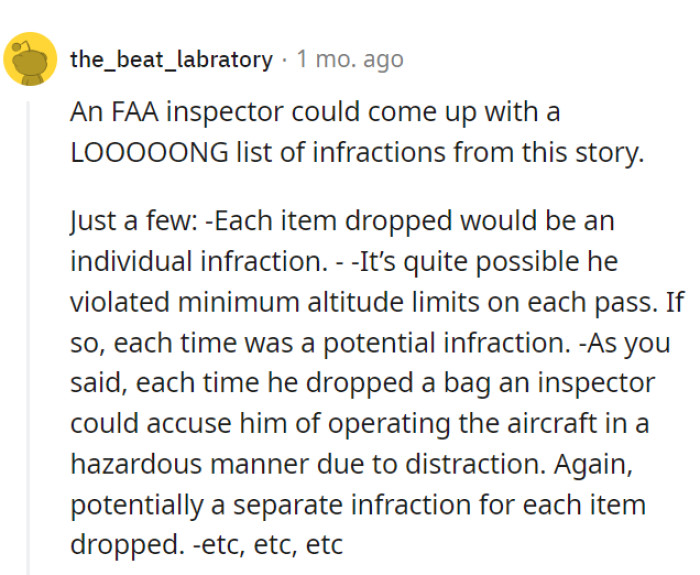
Task: Open the_beat_labratory user profile
Action: [171, 59]
